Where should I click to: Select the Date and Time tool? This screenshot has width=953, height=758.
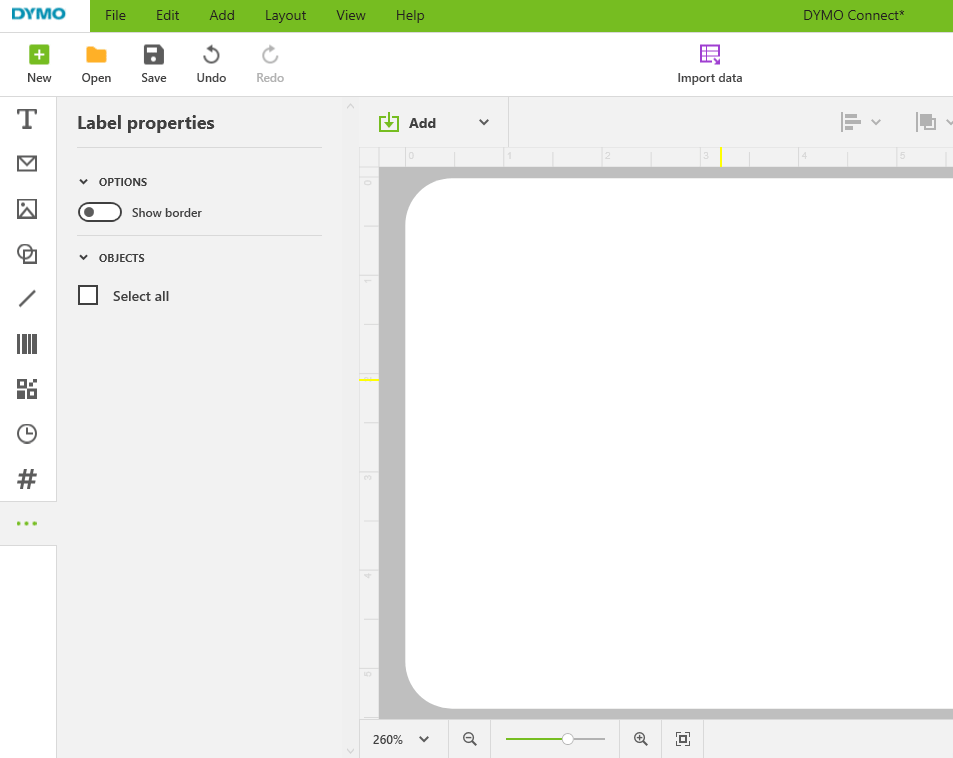click(27, 433)
